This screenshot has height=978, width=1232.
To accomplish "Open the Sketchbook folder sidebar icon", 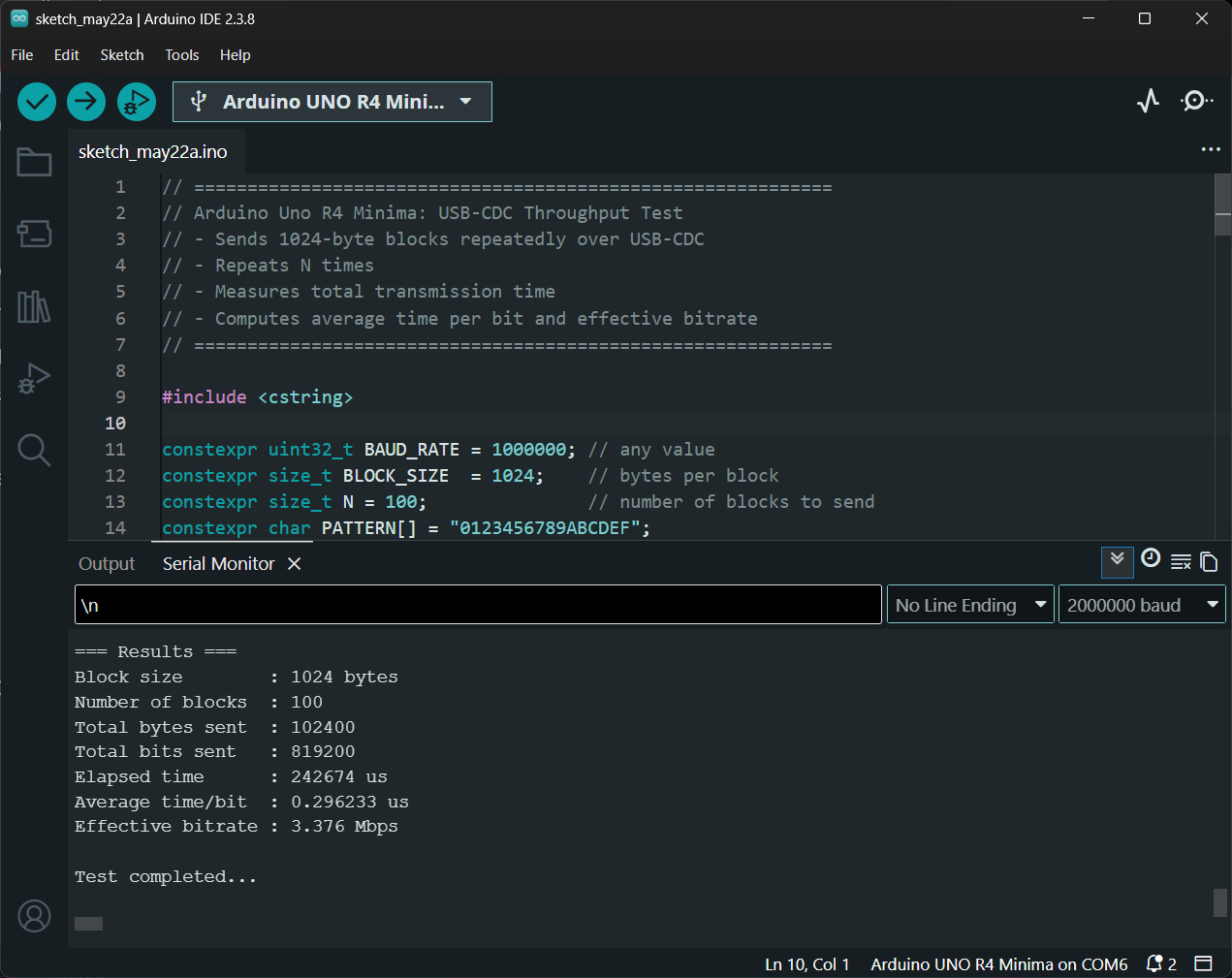I will pos(34,162).
